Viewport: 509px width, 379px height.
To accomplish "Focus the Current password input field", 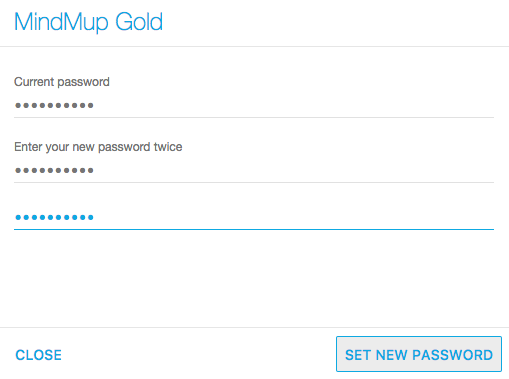I will [x=254, y=106].
